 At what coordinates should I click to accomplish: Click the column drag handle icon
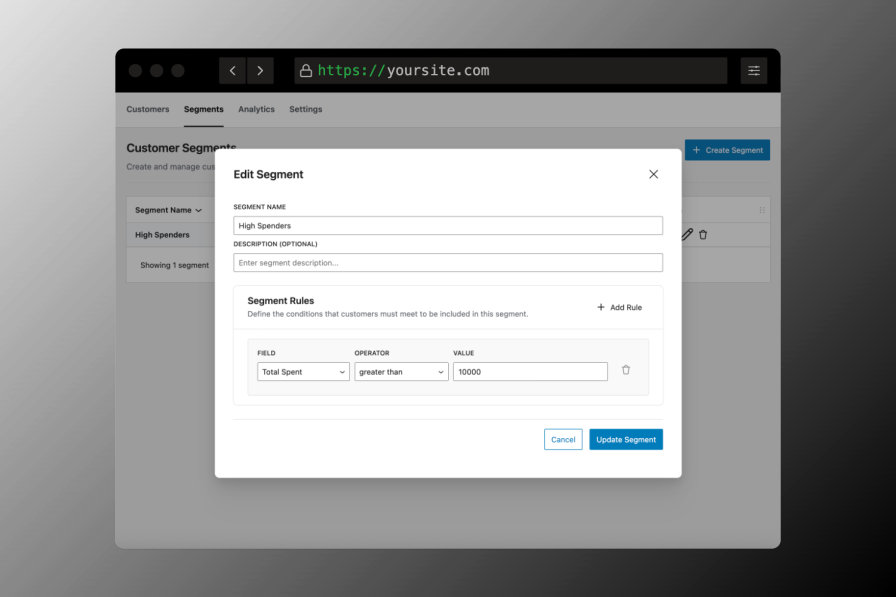click(x=762, y=210)
